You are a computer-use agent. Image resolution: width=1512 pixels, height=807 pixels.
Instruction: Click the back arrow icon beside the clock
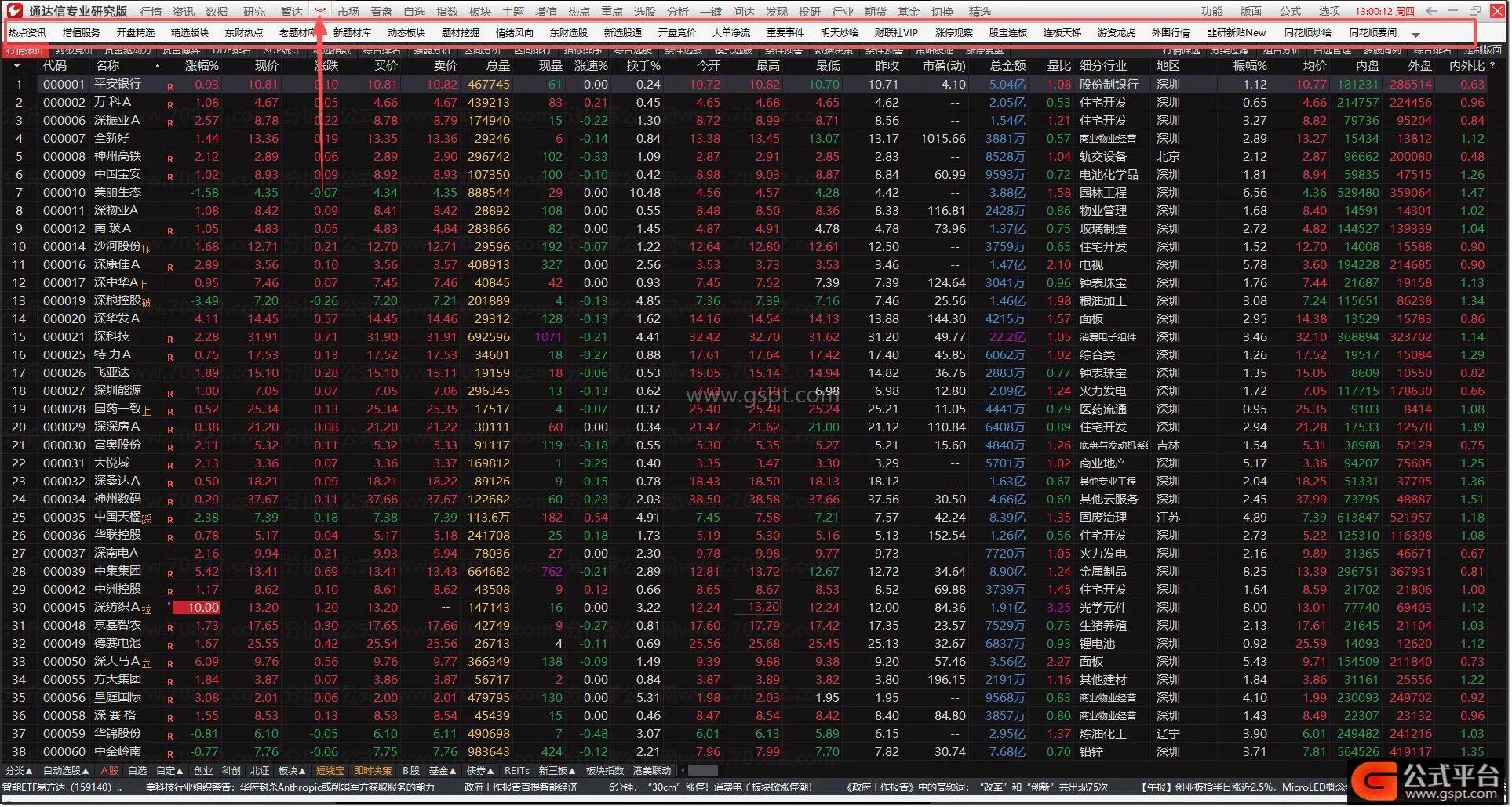tap(1431, 11)
